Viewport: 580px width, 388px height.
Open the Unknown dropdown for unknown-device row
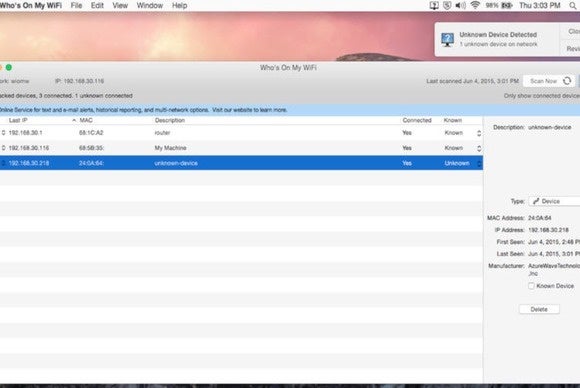tap(479, 163)
